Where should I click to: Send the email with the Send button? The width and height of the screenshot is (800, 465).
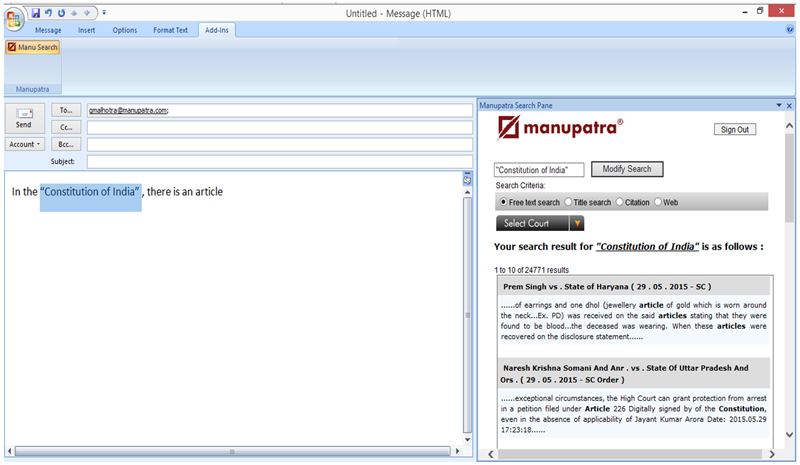pos(24,119)
